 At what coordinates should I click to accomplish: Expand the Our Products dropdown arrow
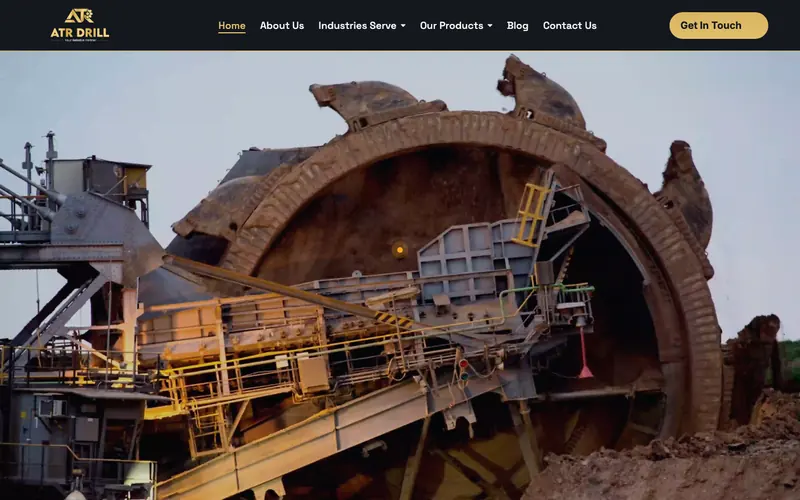point(490,26)
